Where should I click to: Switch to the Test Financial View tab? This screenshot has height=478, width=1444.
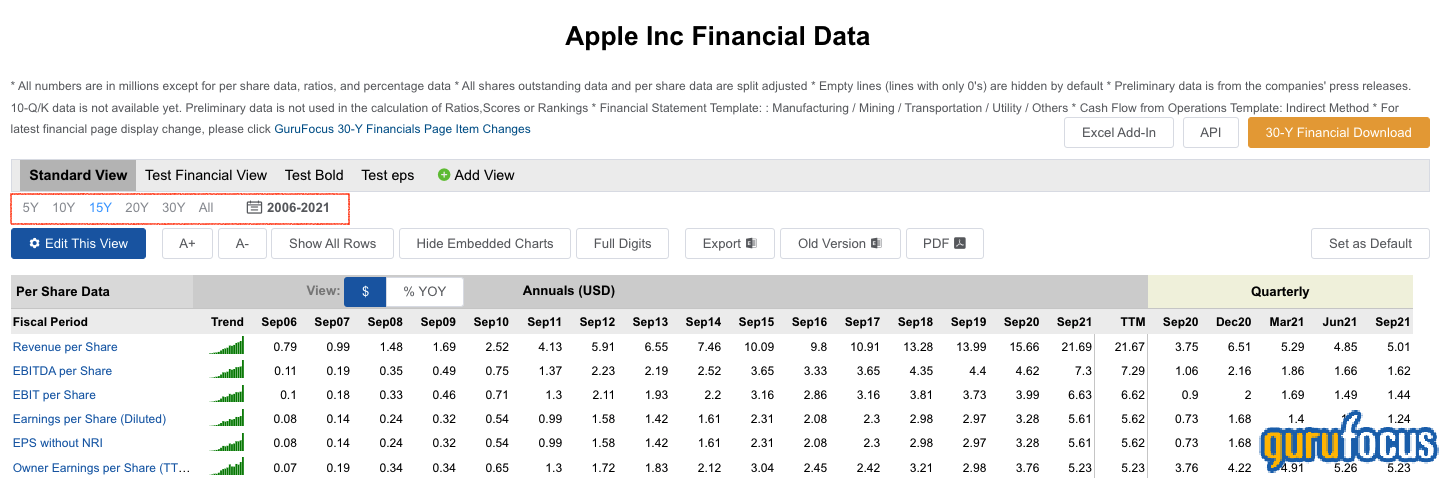click(x=206, y=175)
